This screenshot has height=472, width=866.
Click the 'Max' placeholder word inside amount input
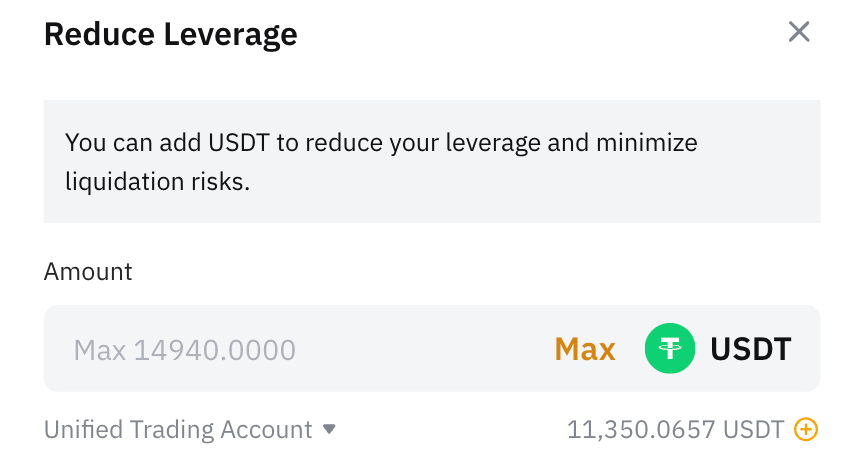100,350
